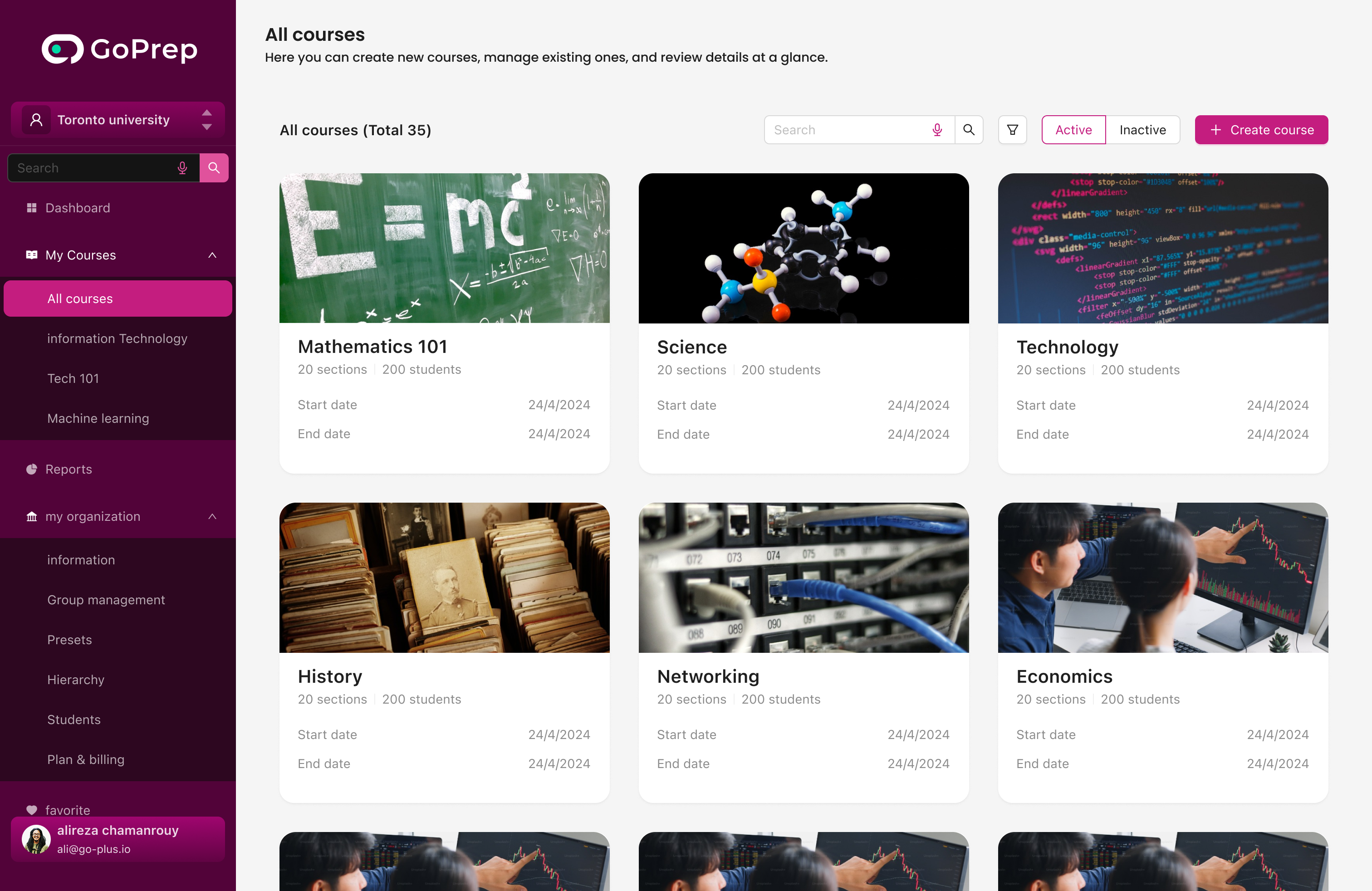The width and height of the screenshot is (1372, 891).
Task: Collapse the my organization section chevron
Action: [x=212, y=516]
